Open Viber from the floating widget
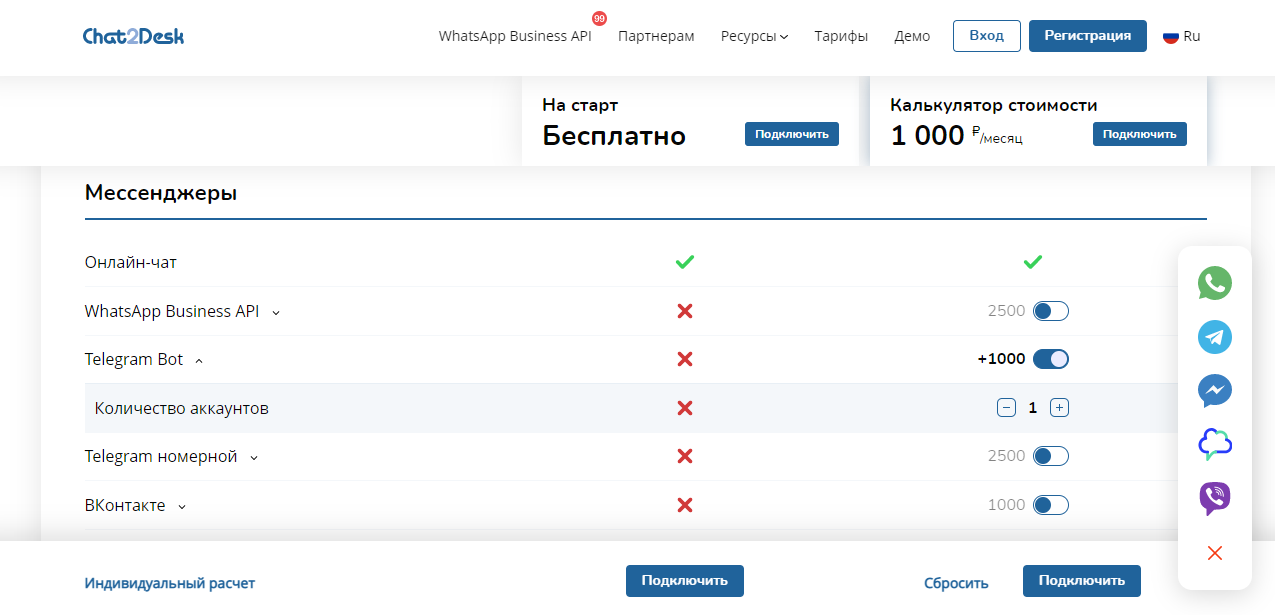 coord(1214,498)
